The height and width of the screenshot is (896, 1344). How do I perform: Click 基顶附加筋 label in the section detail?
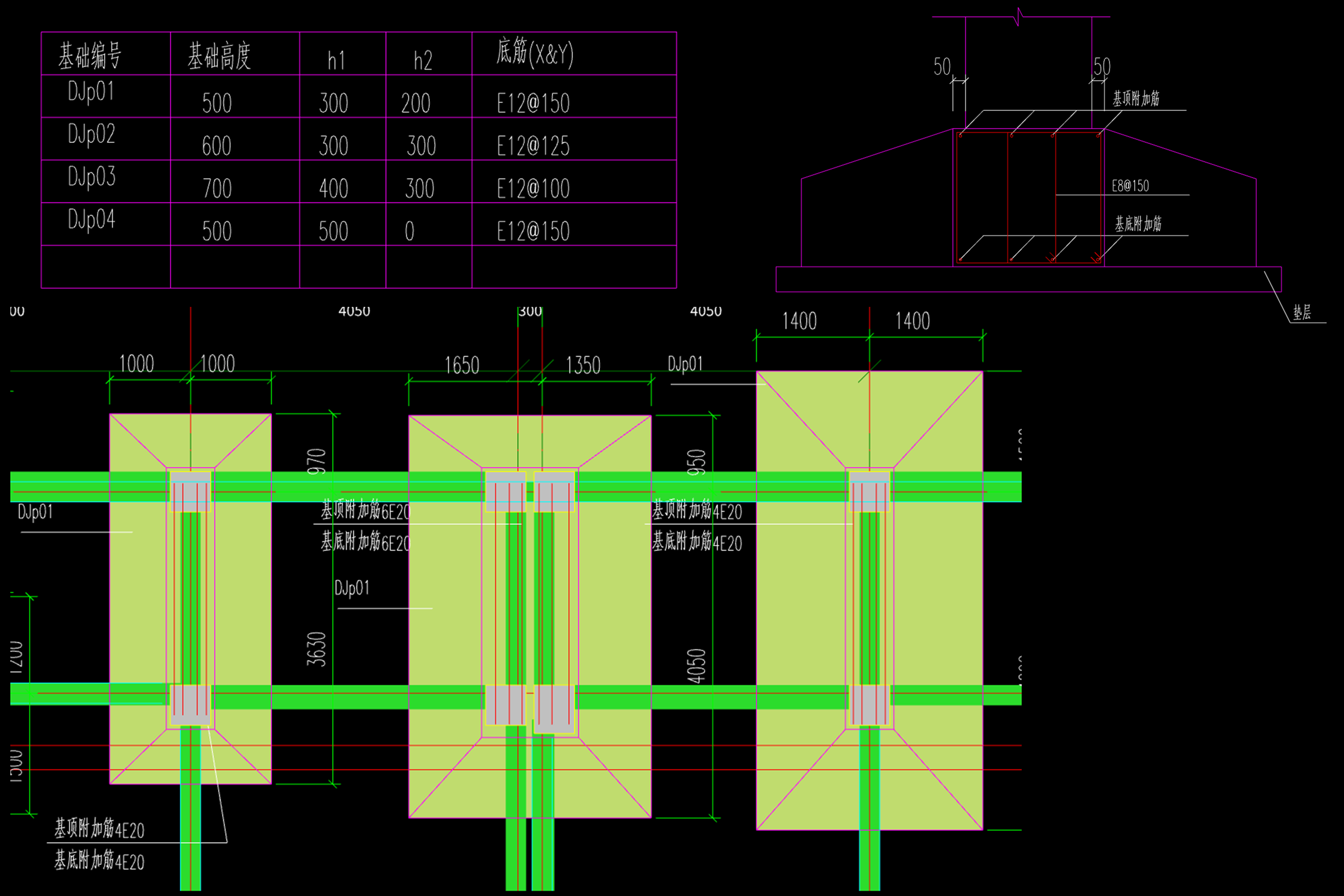point(1136,98)
